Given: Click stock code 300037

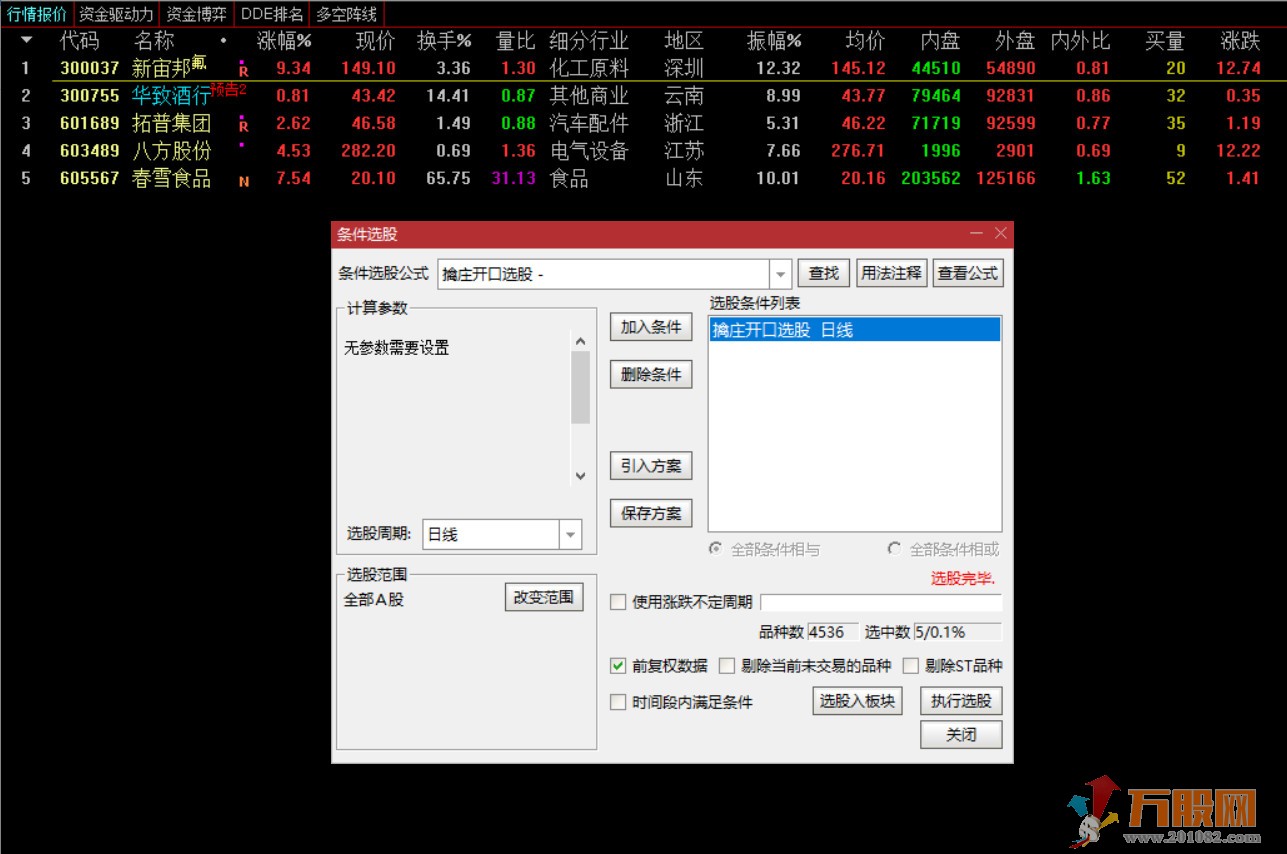Looking at the screenshot, I should point(89,68).
